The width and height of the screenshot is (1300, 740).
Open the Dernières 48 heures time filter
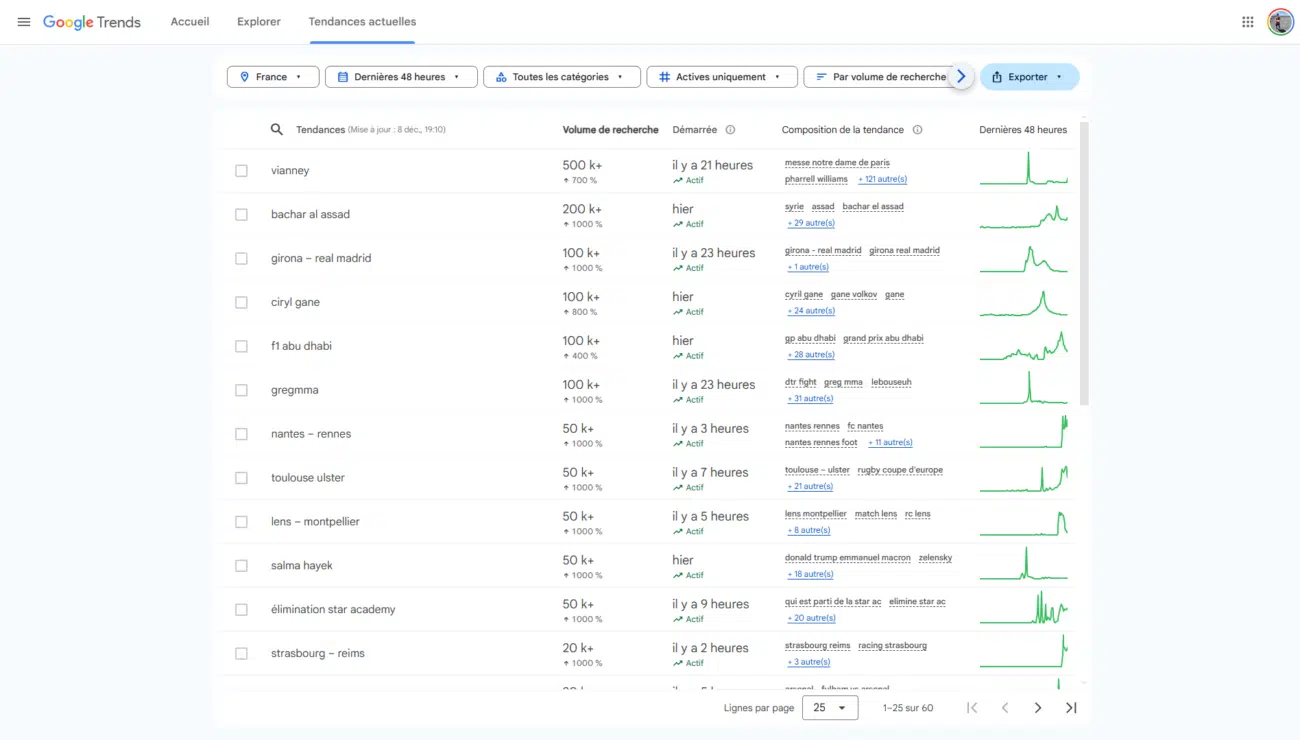point(401,77)
